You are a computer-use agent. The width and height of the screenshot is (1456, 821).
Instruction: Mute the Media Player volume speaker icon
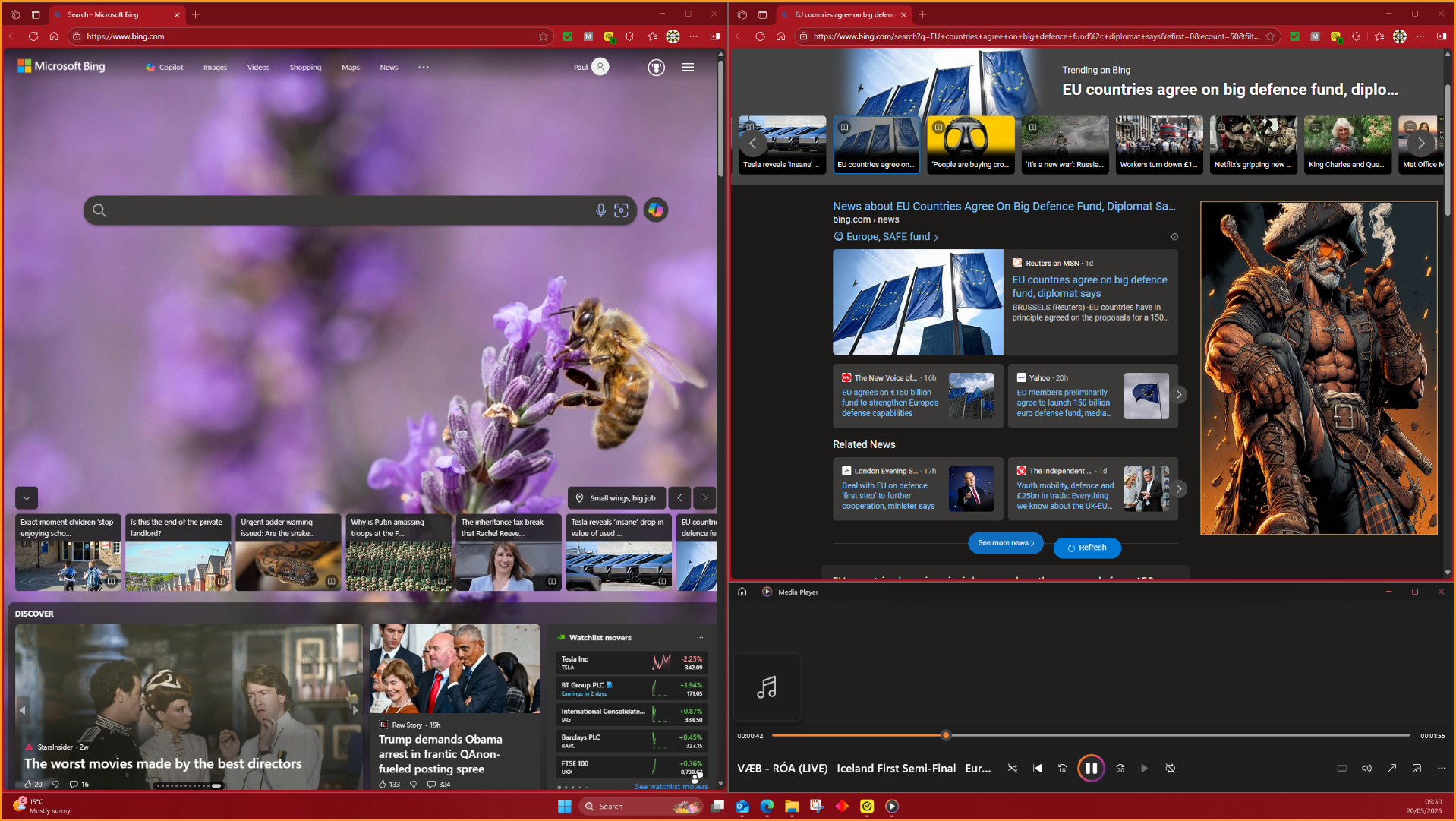pyautogui.click(x=1366, y=768)
